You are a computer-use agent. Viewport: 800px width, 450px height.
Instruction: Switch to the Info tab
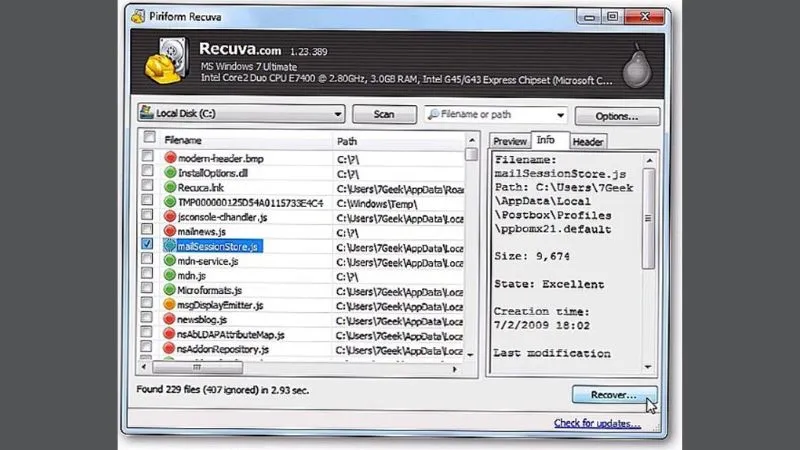tap(545, 140)
